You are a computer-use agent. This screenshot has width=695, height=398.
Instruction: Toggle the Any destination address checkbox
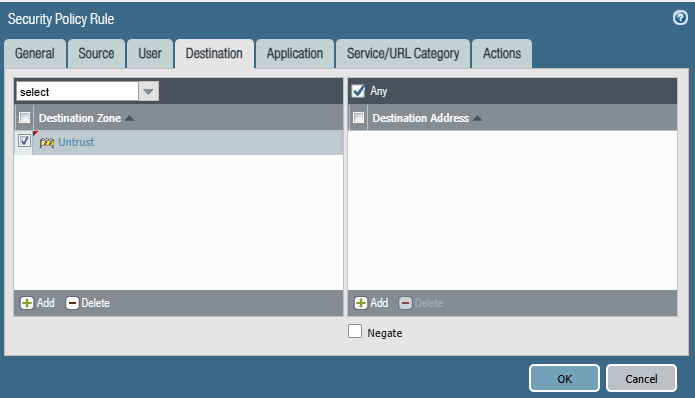pyautogui.click(x=358, y=91)
